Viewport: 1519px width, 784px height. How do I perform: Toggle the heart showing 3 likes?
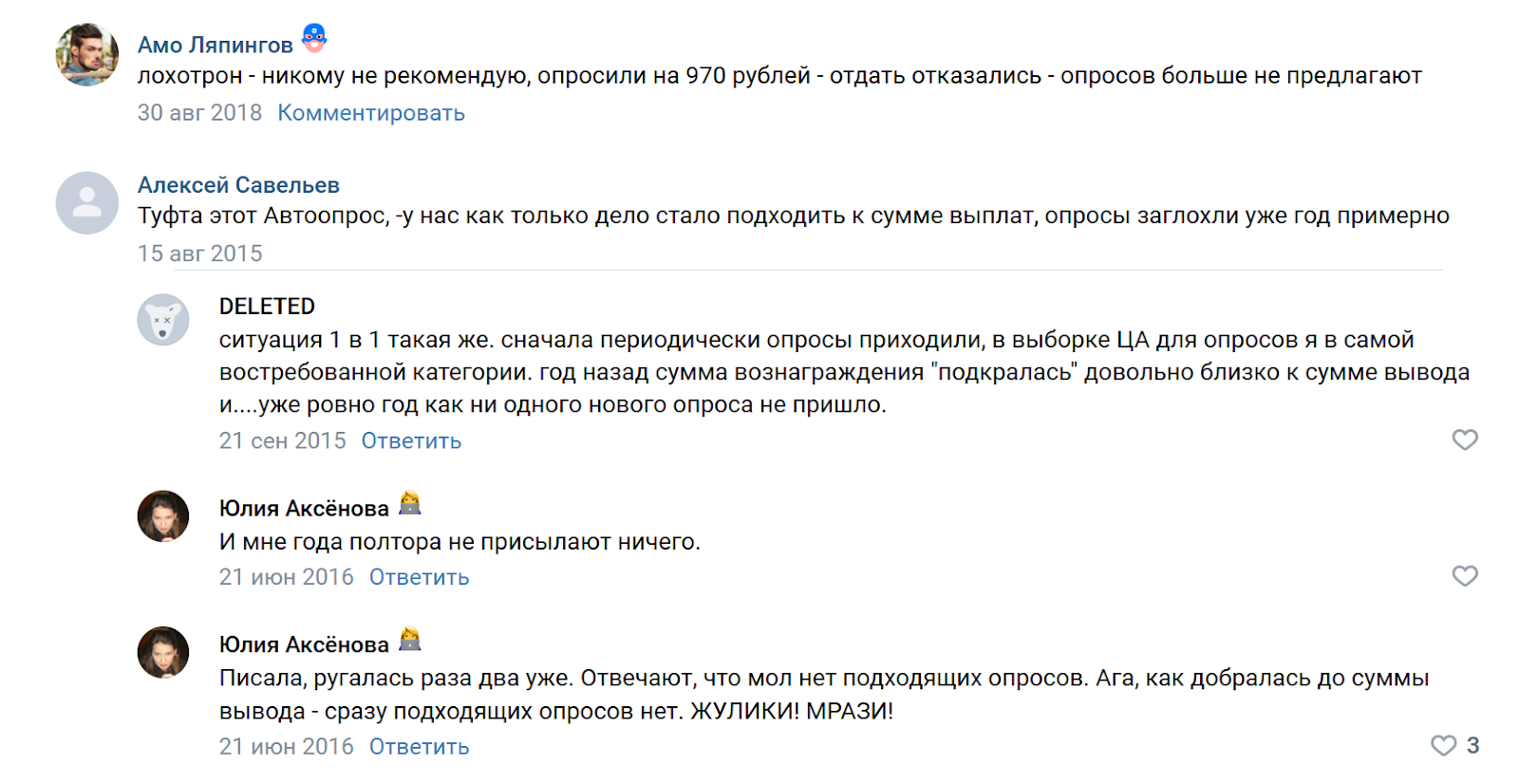1442,745
